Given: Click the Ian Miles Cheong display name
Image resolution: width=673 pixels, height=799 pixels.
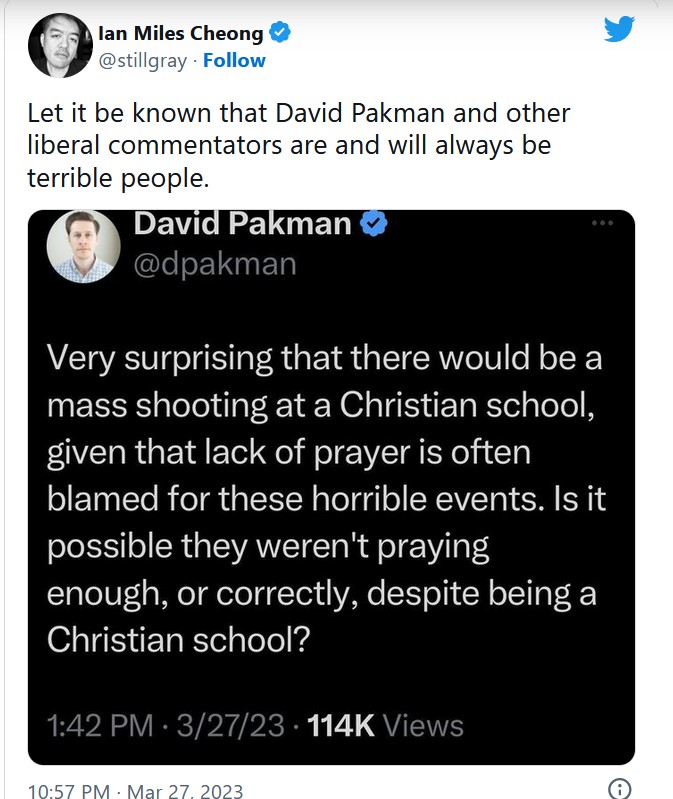Looking at the screenshot, I should (x=180, y=33).
